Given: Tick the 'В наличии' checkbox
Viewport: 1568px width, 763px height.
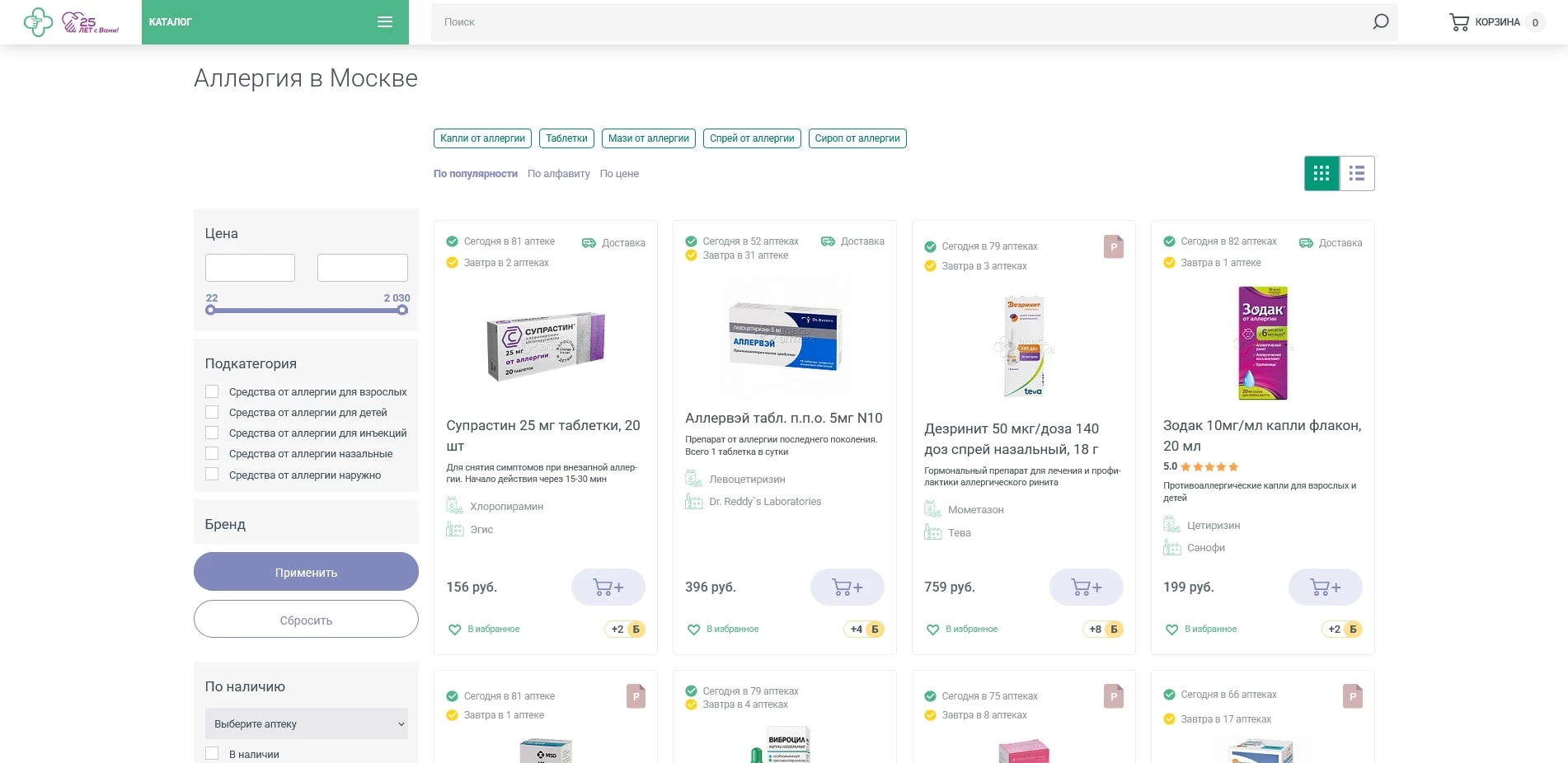Looking at the screenshot, I should pyautogui.click(x=213, y=754).
